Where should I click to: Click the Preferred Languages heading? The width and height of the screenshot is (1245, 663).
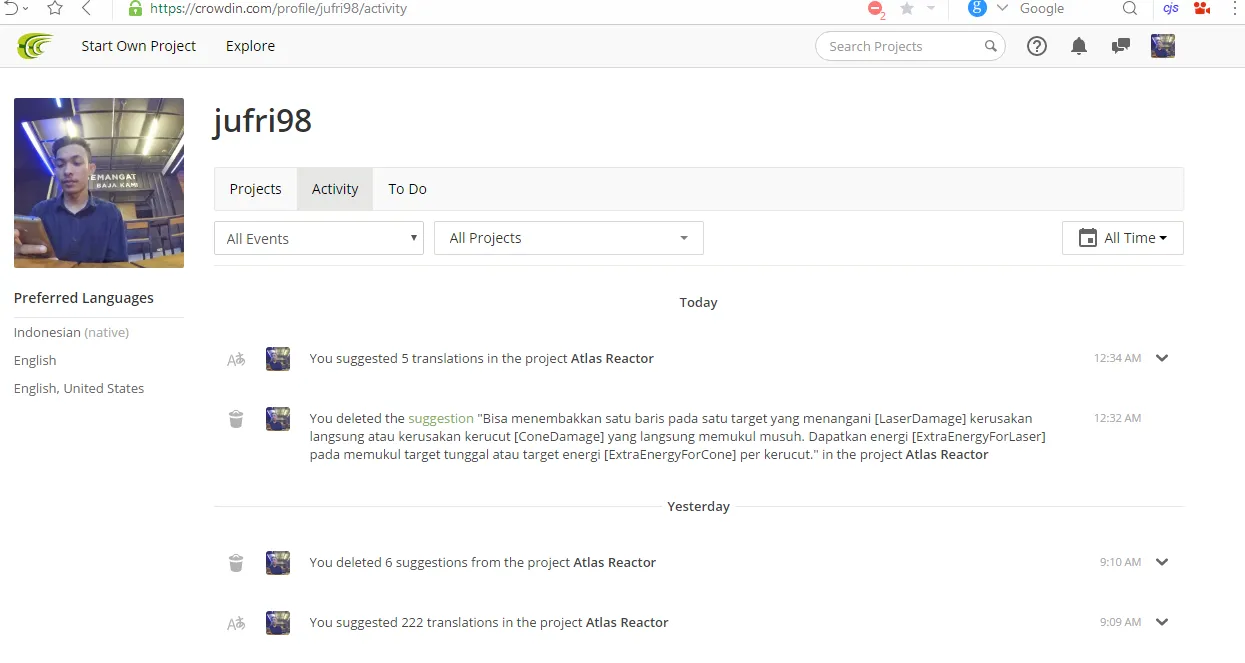[84, 298]
